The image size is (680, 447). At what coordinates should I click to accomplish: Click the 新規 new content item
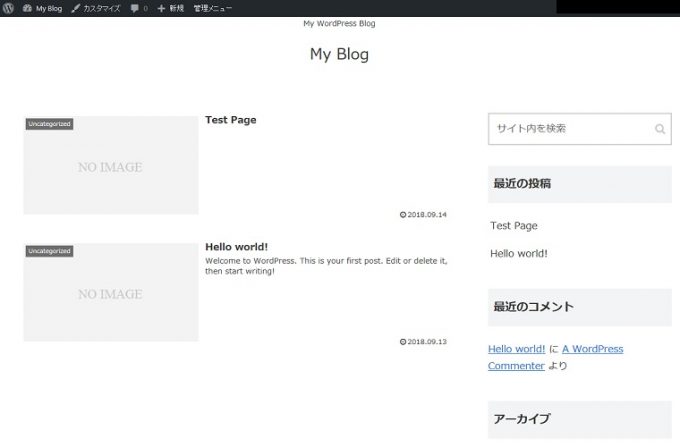coord(170,8)
